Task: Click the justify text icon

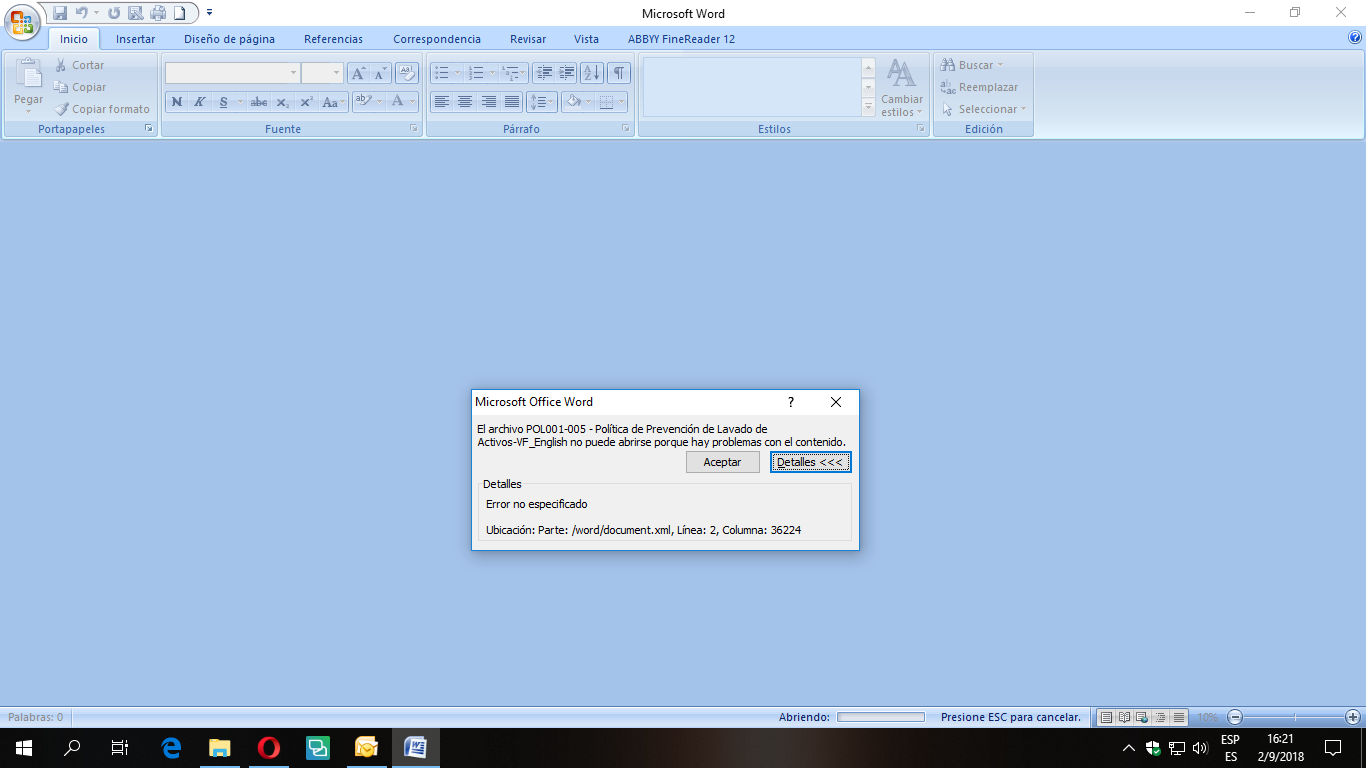Action: (x=512, y=102)
